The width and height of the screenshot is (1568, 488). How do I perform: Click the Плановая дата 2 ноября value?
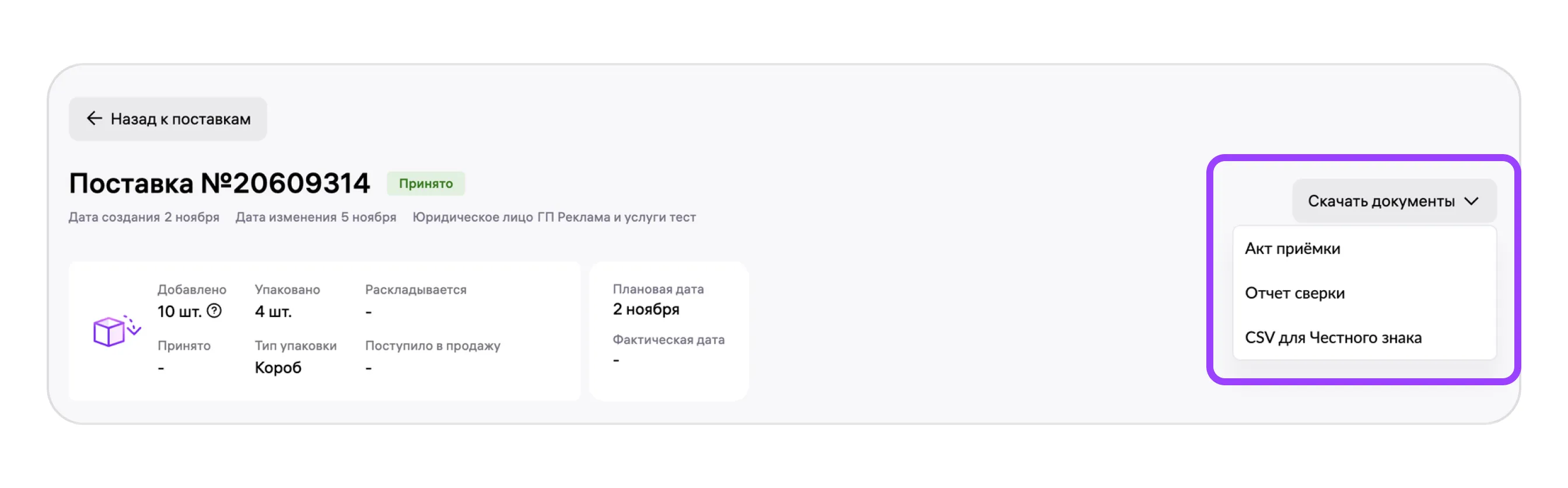[x=645, y=309]
